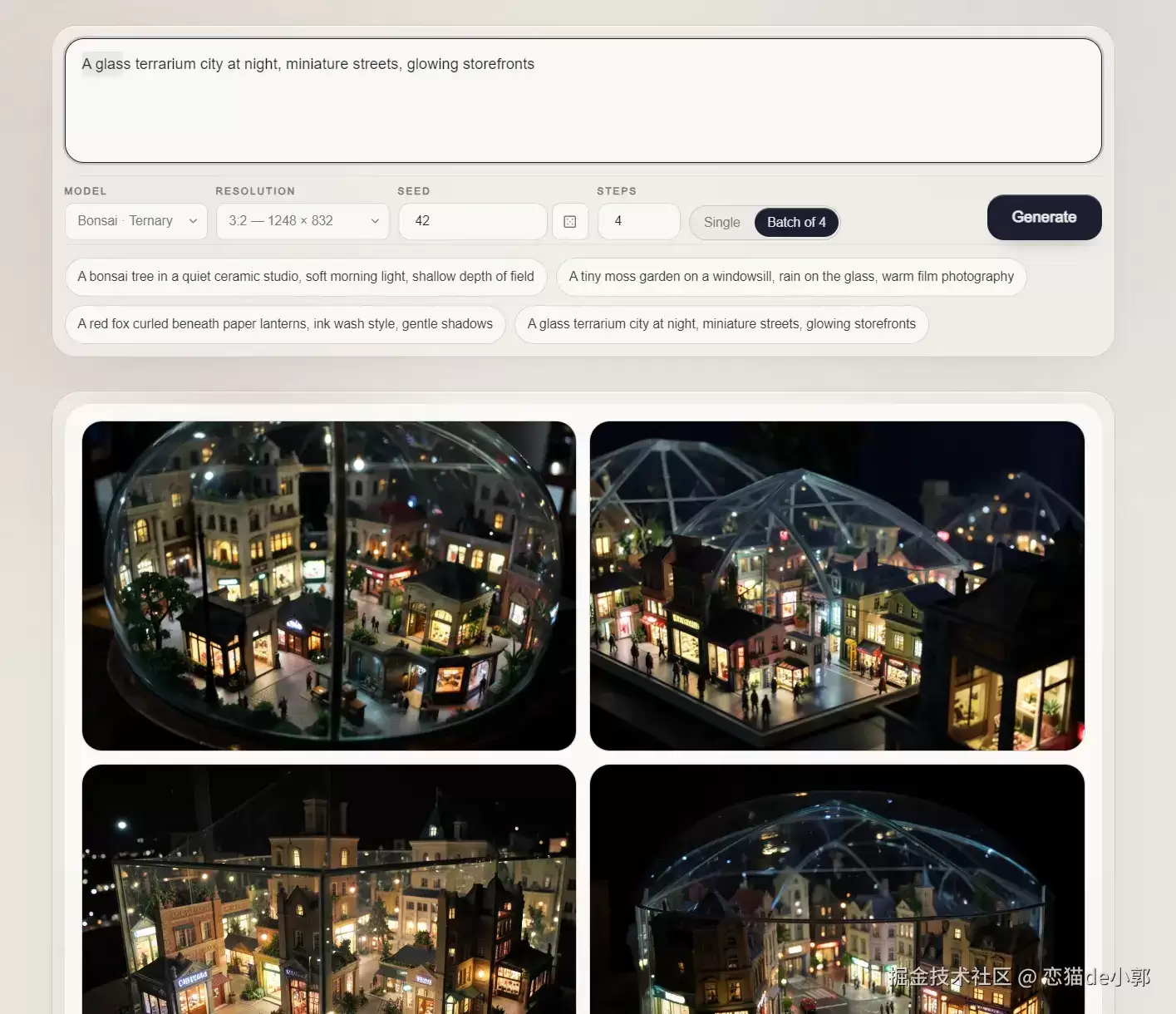Click the watermark text on bottom image
The height and width of the screenshot is (1014, 1176).
coord(1019,977)
